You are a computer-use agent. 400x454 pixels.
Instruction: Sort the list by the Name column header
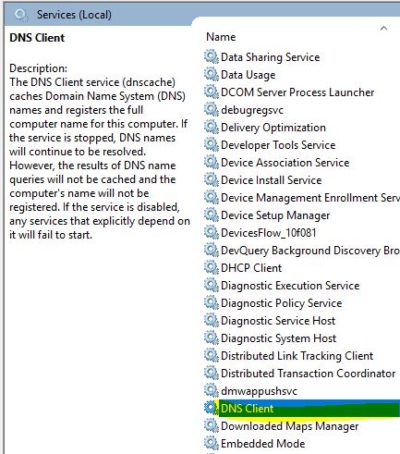221,37
